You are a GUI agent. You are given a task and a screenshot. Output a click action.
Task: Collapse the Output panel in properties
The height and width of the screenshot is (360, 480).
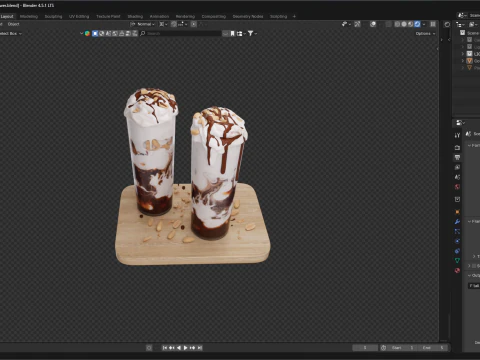[x=469, y=276]
